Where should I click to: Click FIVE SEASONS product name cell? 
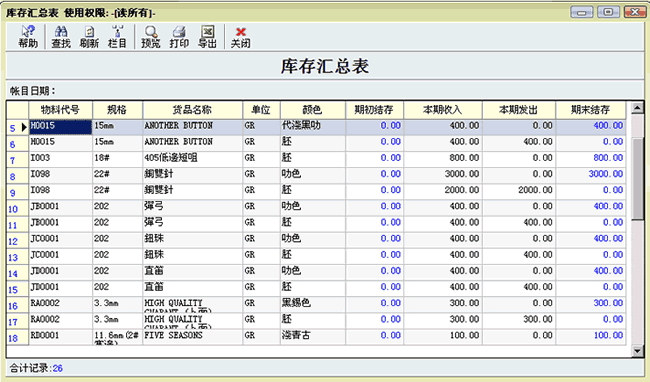click(192, 337)
